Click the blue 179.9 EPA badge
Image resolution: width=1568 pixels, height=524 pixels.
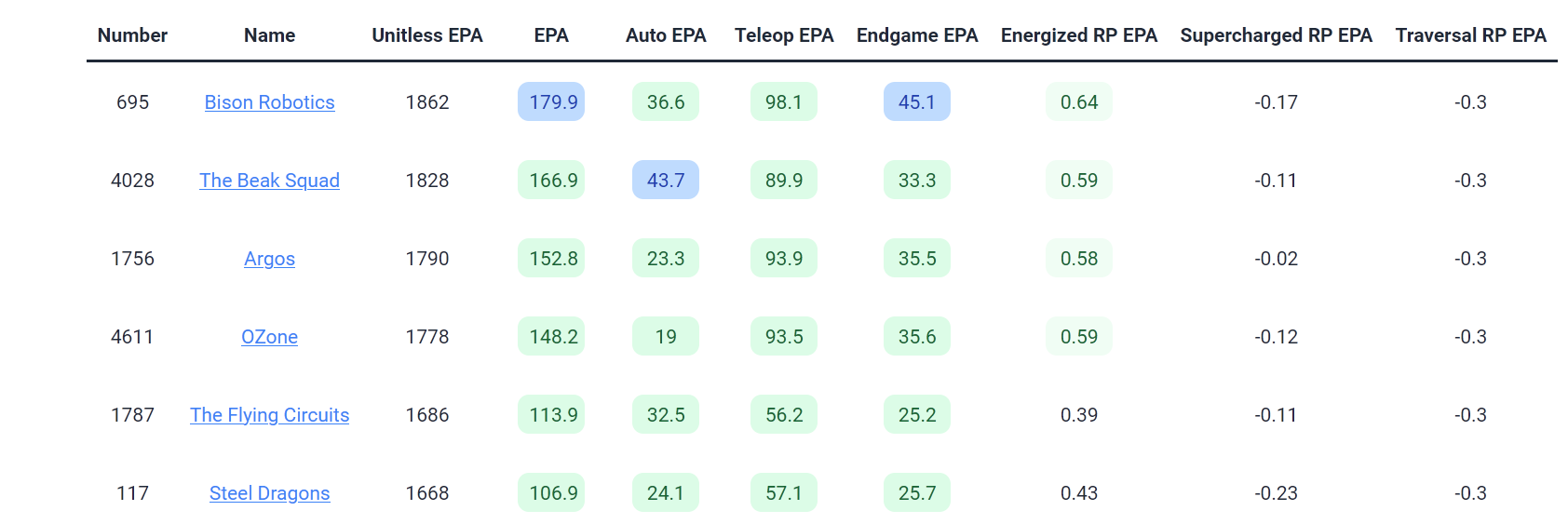click(x=551, y=102)
